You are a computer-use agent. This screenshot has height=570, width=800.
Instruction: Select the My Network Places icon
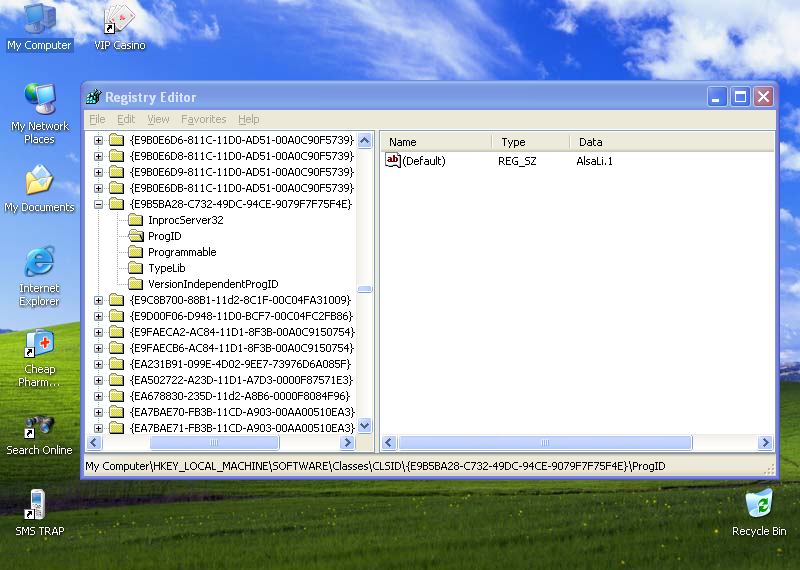(x=40, y=99)
